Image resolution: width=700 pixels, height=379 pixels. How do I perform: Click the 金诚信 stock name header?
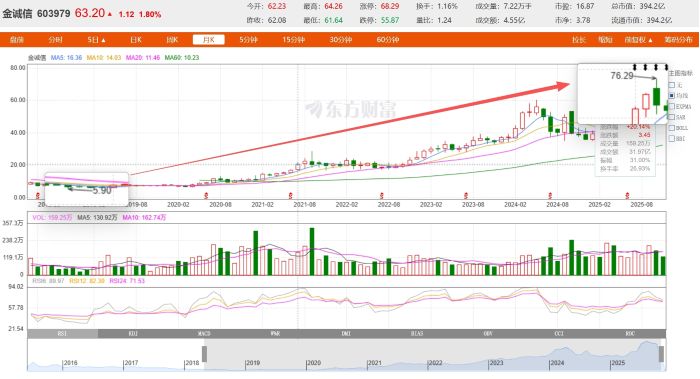pyautogui.click(x=17, y=14)
